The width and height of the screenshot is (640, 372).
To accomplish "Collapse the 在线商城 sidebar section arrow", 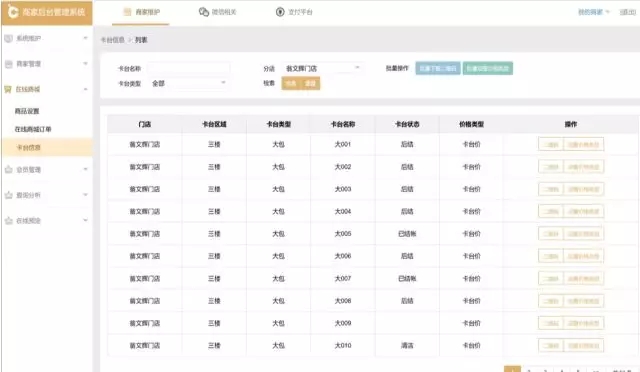I will [85, 89].
